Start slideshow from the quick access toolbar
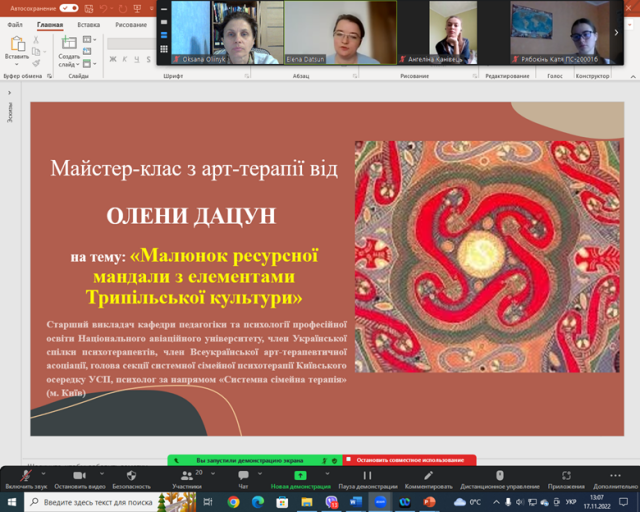This screenshot has width=640, height=512. tap(138, 9)
